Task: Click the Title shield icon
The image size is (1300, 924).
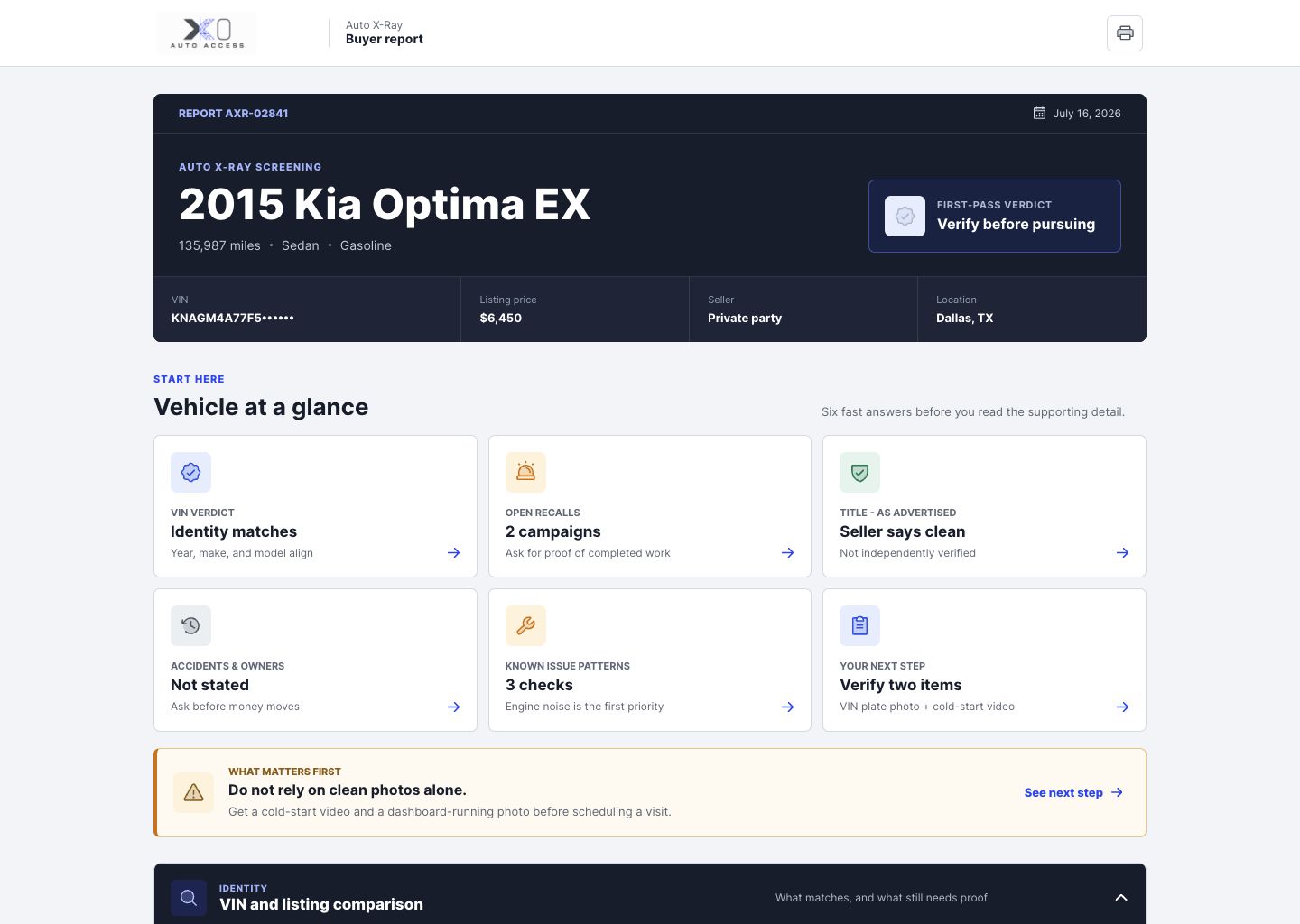Action: point(859,472)
